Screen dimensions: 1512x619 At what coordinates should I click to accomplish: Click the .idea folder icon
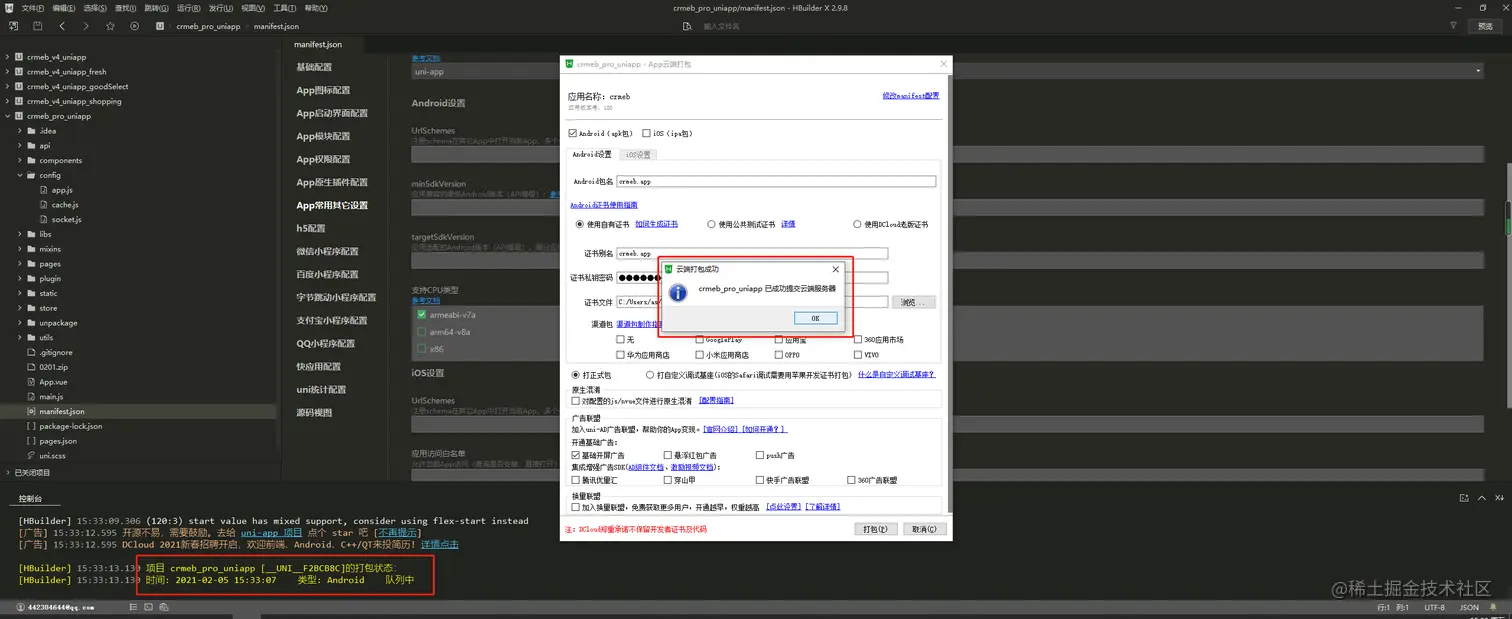pyautogui.click(x=32, y=131)
